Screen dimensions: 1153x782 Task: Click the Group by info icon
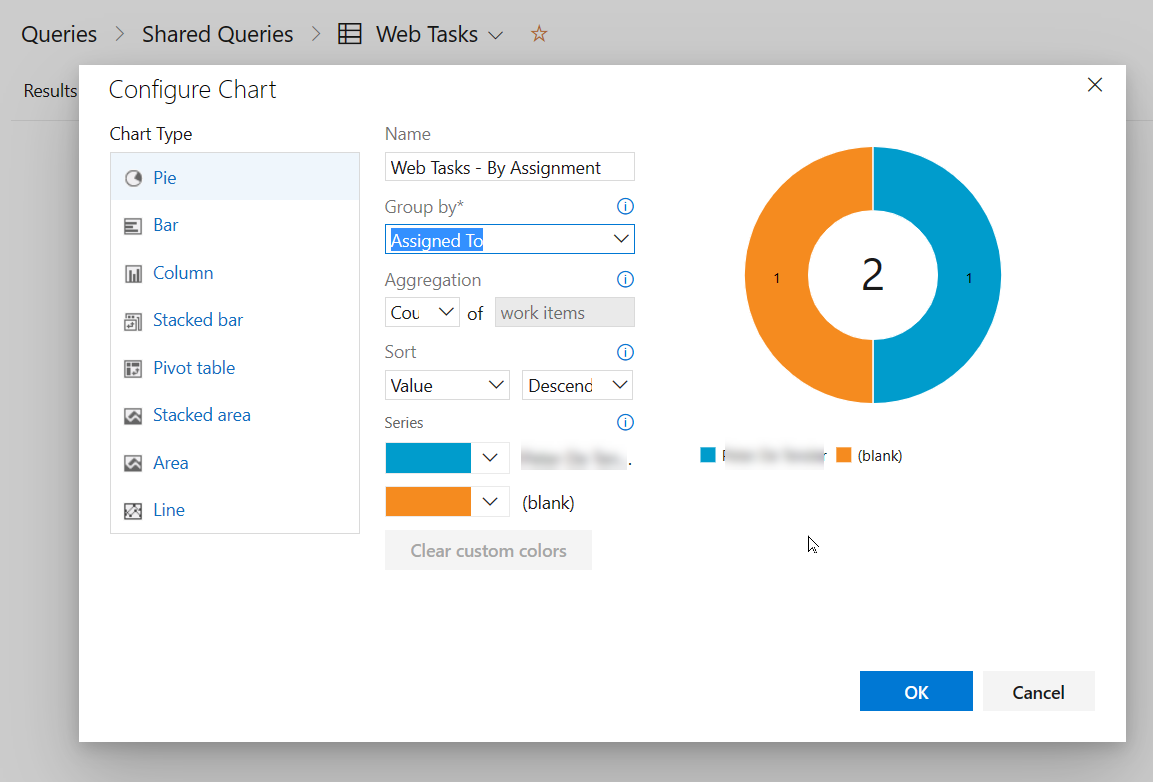[625, 207]
